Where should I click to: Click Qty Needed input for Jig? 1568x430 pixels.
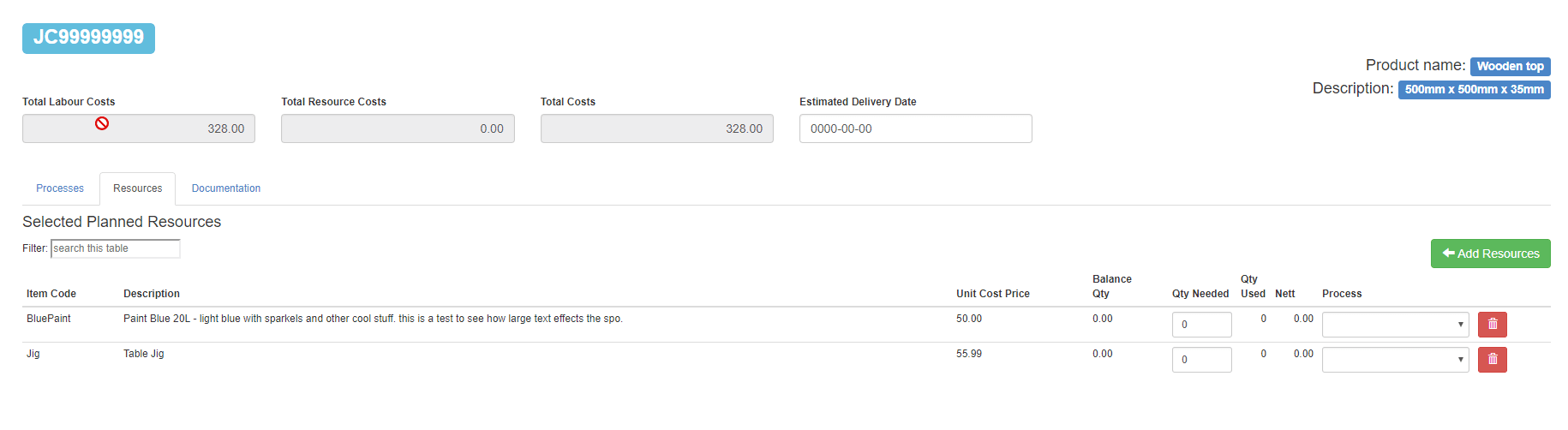1201,360
